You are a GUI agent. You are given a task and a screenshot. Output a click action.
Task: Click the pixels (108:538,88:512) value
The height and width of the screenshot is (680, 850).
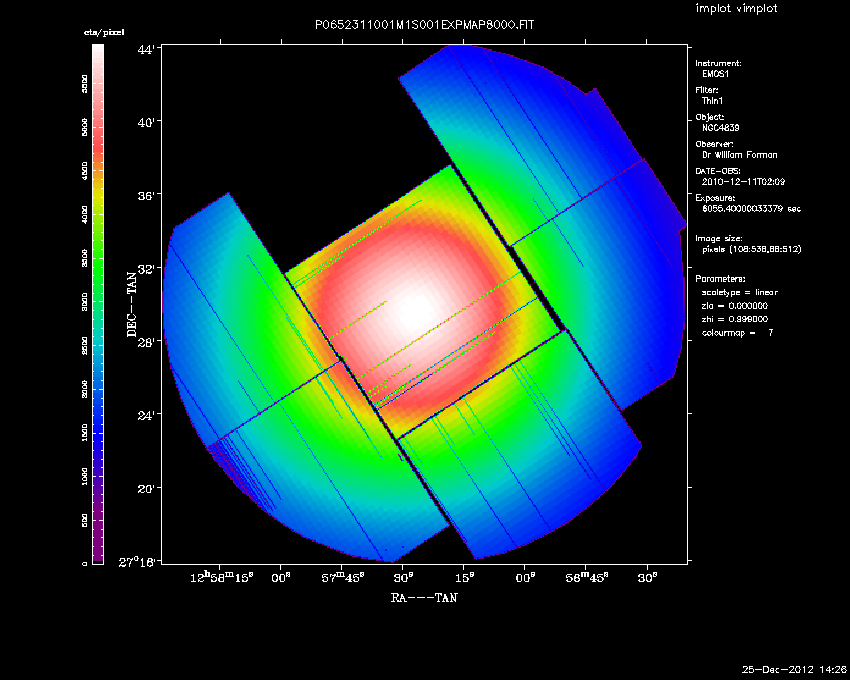pyautogui.click(x=751, y=249)
